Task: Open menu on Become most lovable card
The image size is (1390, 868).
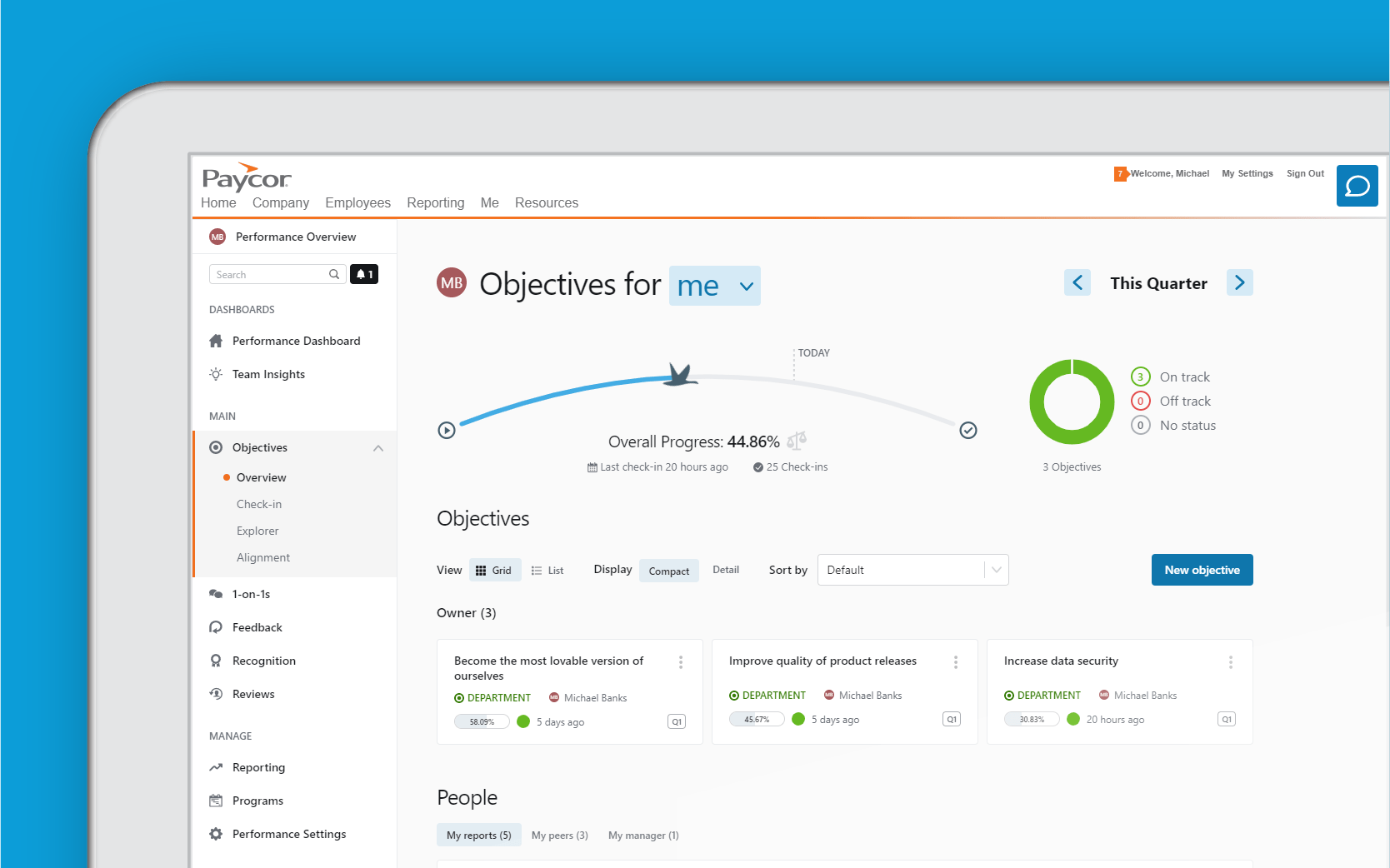Action: click(681, 662)
